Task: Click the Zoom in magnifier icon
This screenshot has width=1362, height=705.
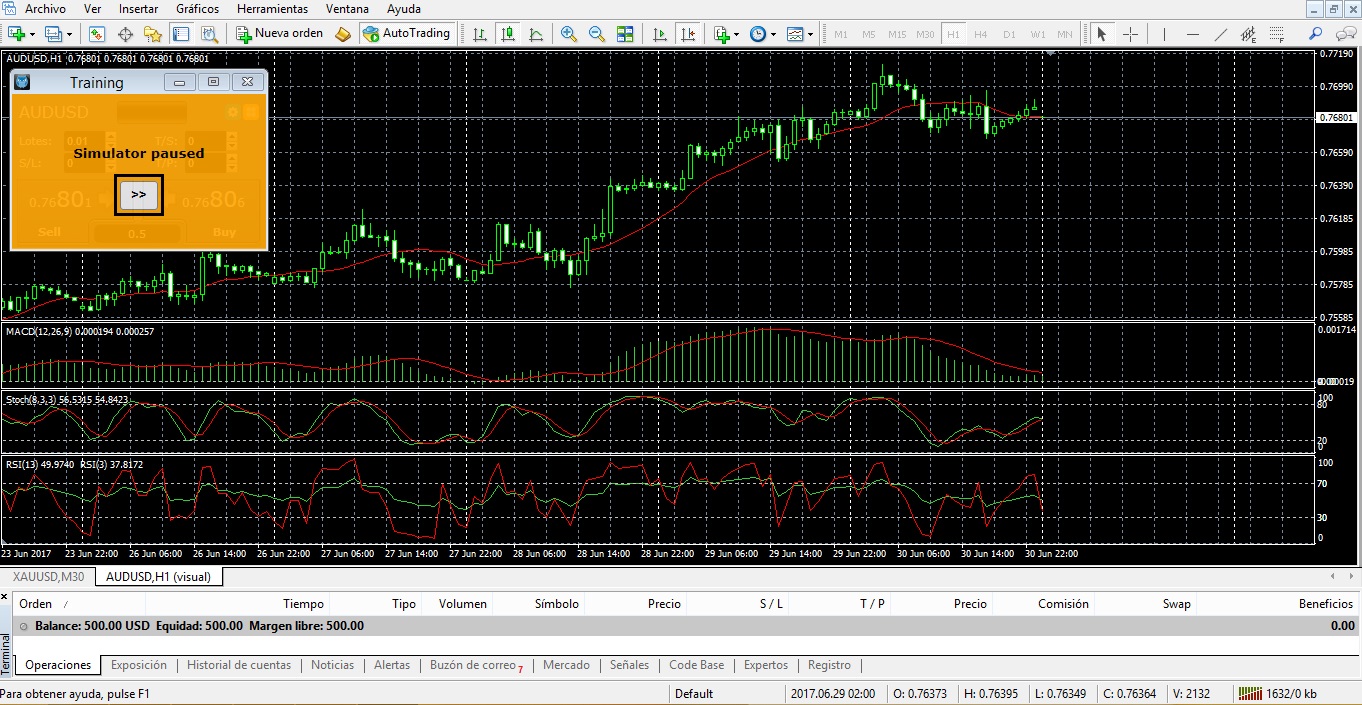Action: click(569, 33)
